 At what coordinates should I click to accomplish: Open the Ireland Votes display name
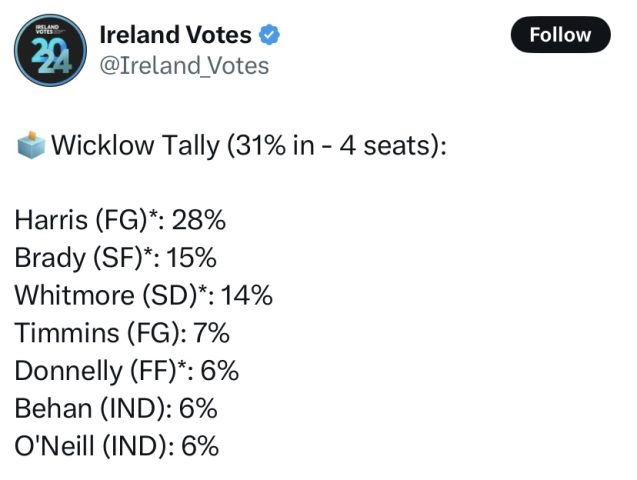coord(175,35)
